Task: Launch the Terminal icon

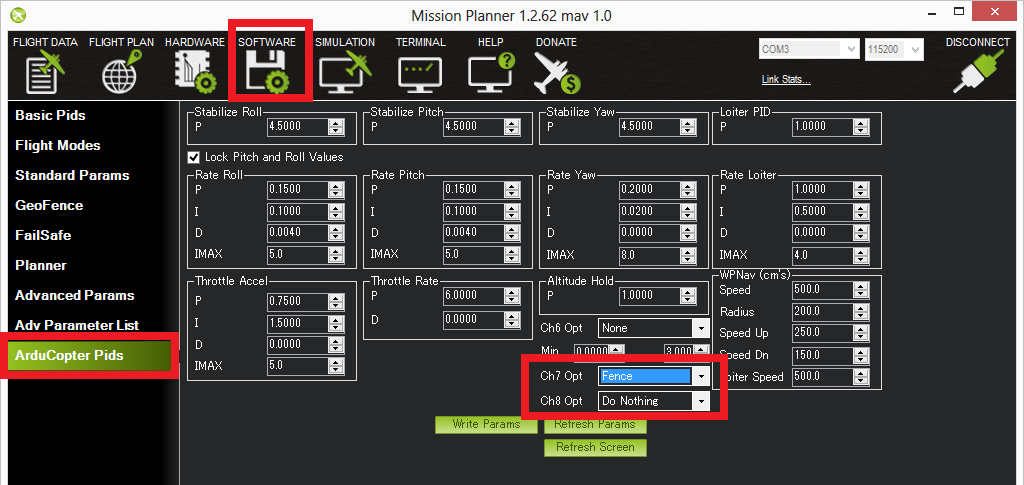Action: click(420, 71)
